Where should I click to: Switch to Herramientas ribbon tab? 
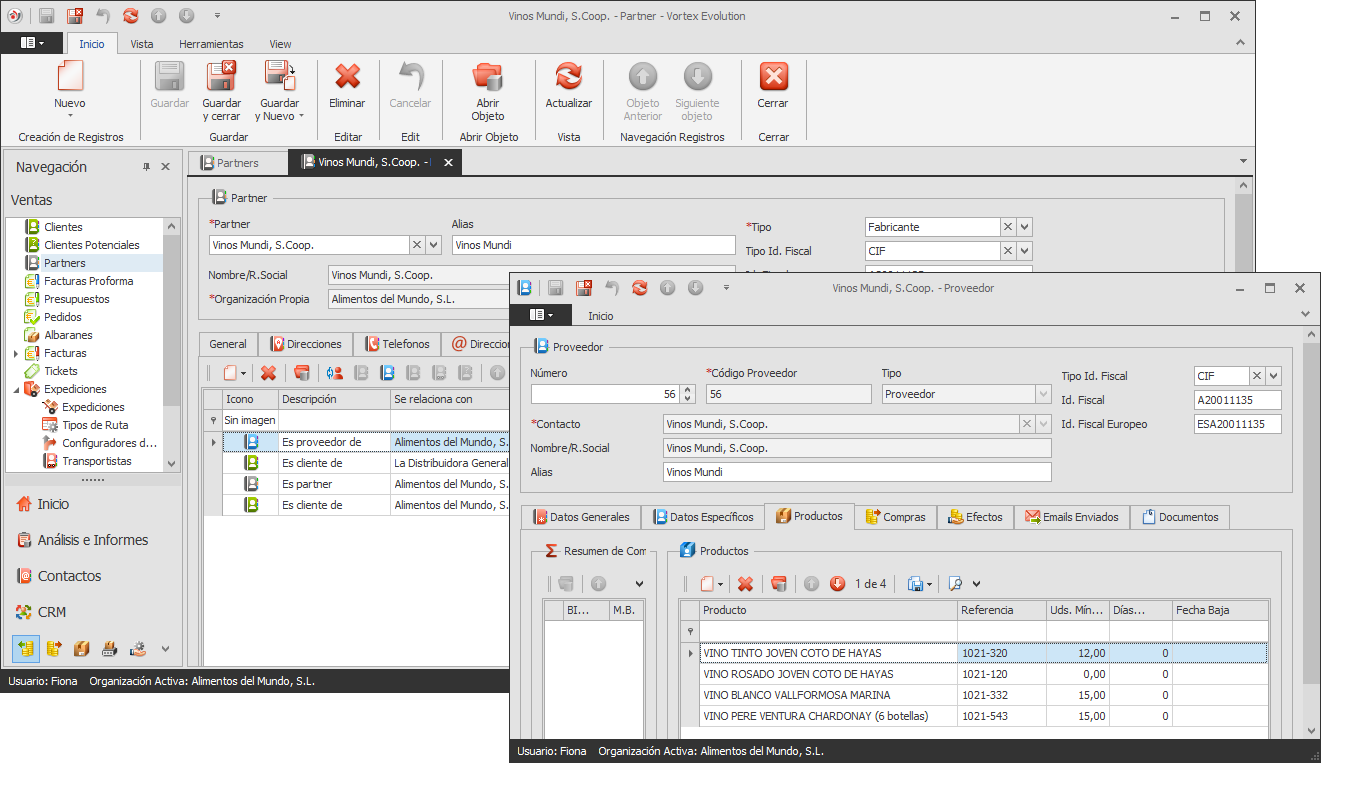click(x=211, y=44)
